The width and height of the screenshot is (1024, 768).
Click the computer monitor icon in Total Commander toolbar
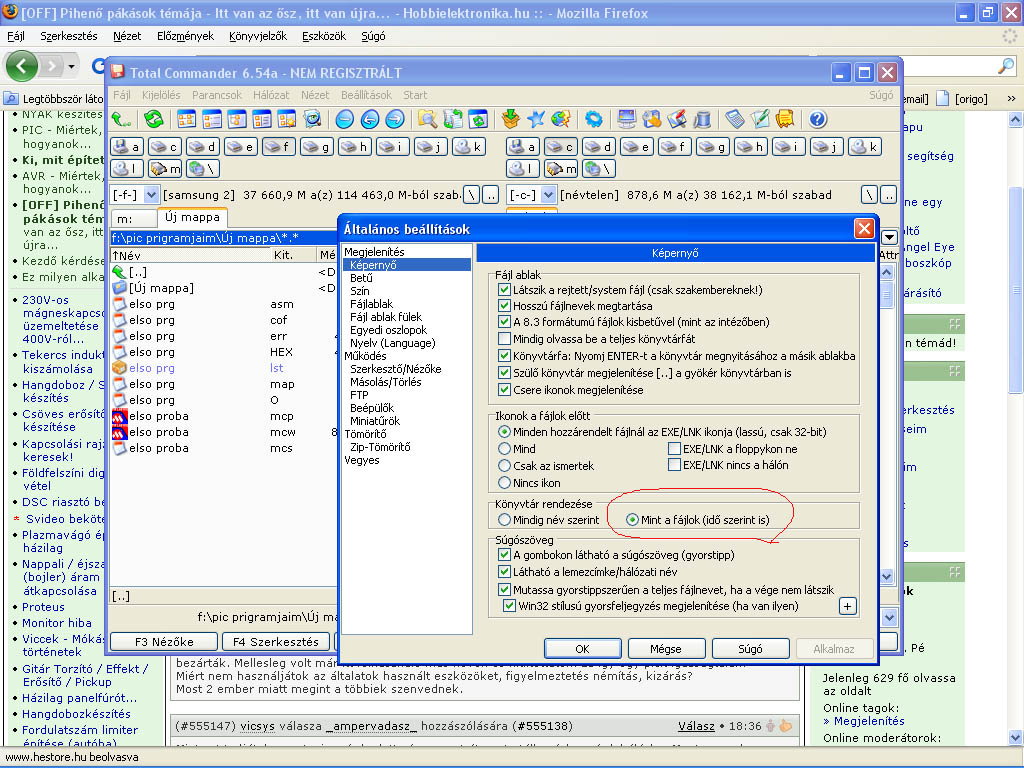[x=627, y=119]
